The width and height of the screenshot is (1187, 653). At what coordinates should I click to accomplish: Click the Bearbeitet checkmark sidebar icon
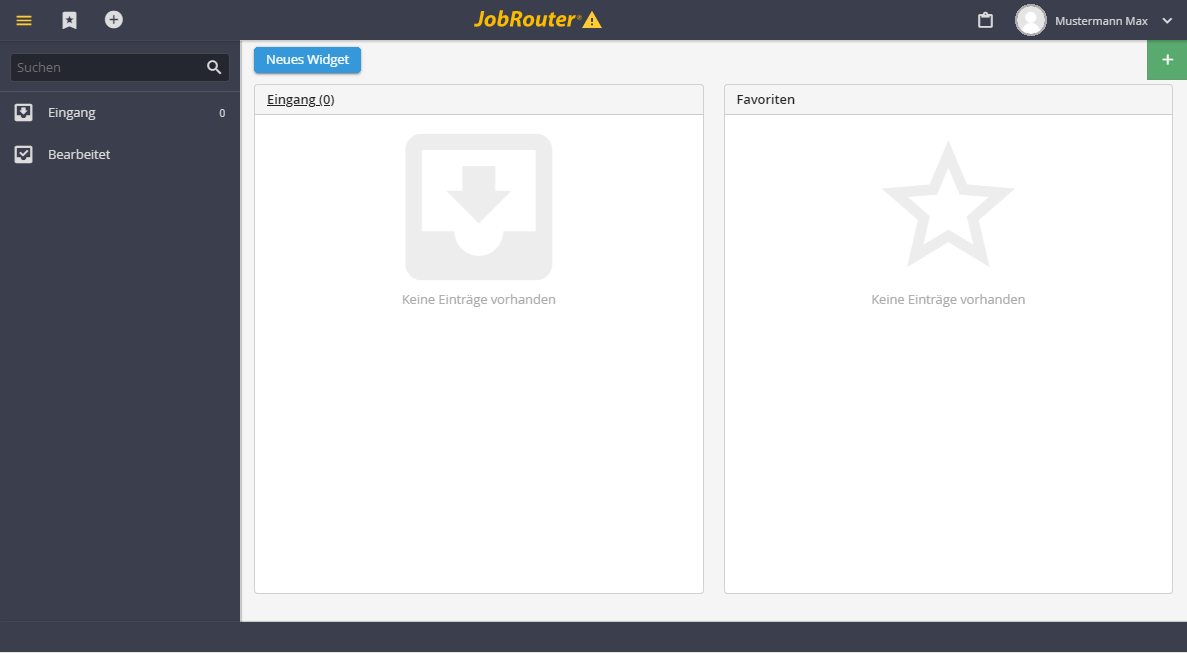[x=23, y=154]
